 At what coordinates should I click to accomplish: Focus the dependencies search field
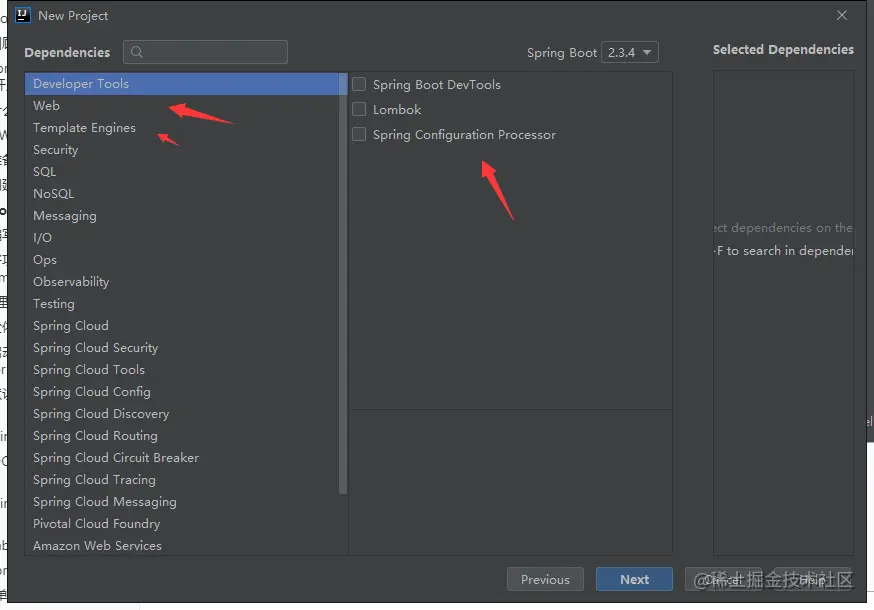(206, 52)
